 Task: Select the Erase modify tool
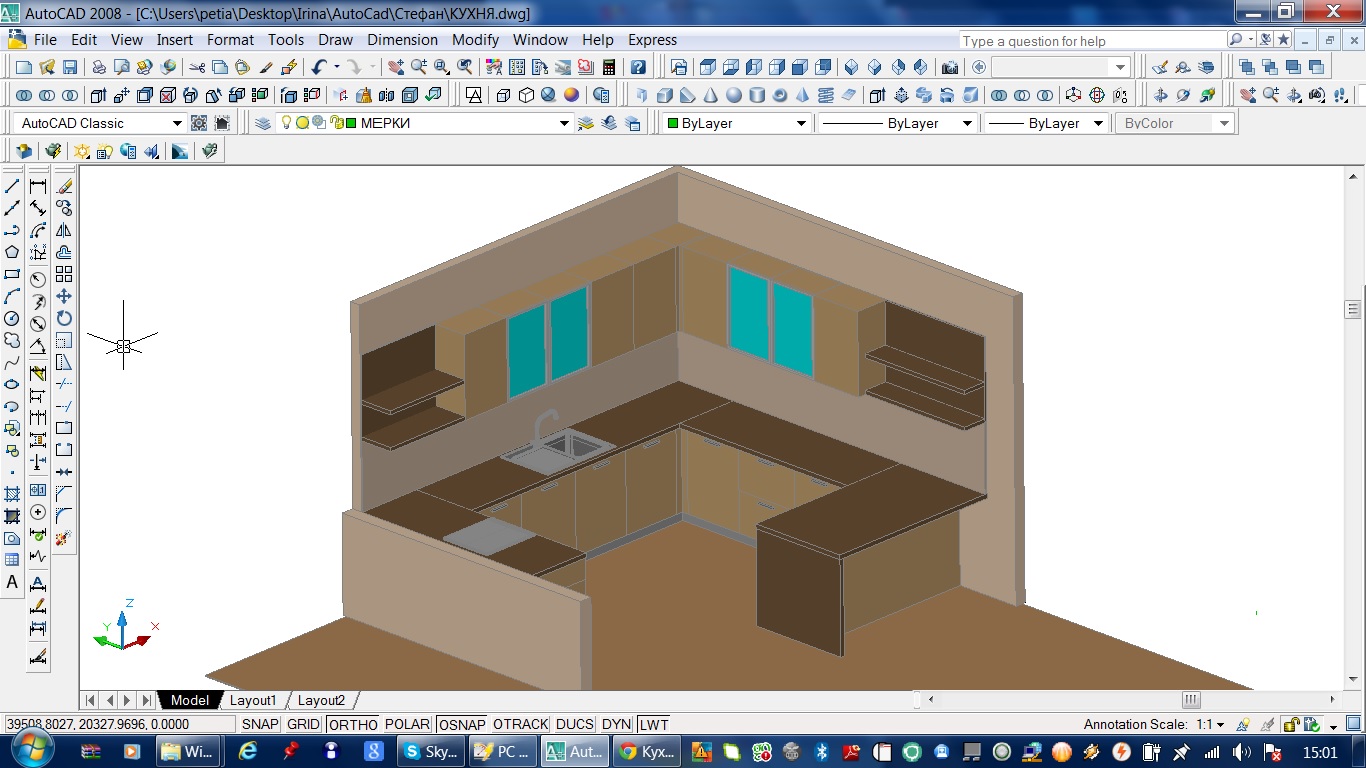(64, 186)
